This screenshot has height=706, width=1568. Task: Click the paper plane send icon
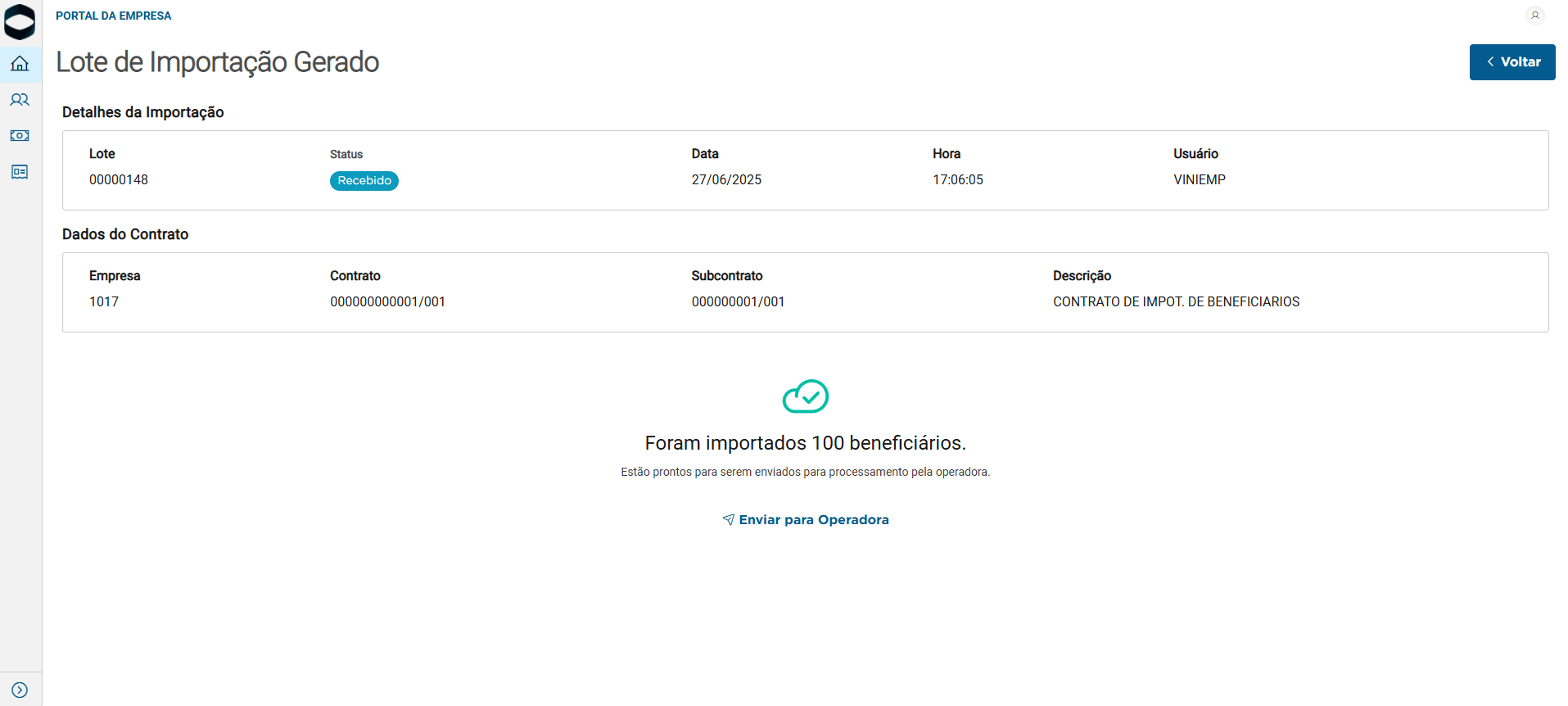tap(728, 520)
